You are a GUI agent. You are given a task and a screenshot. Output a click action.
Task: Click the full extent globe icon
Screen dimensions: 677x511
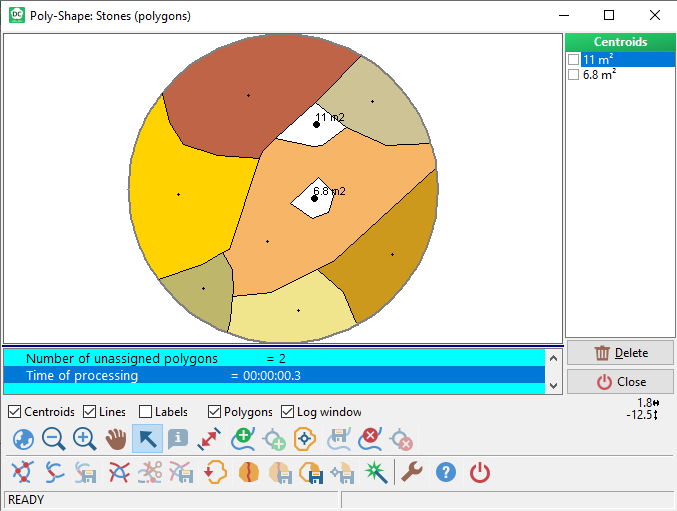[x=23, y=439]
